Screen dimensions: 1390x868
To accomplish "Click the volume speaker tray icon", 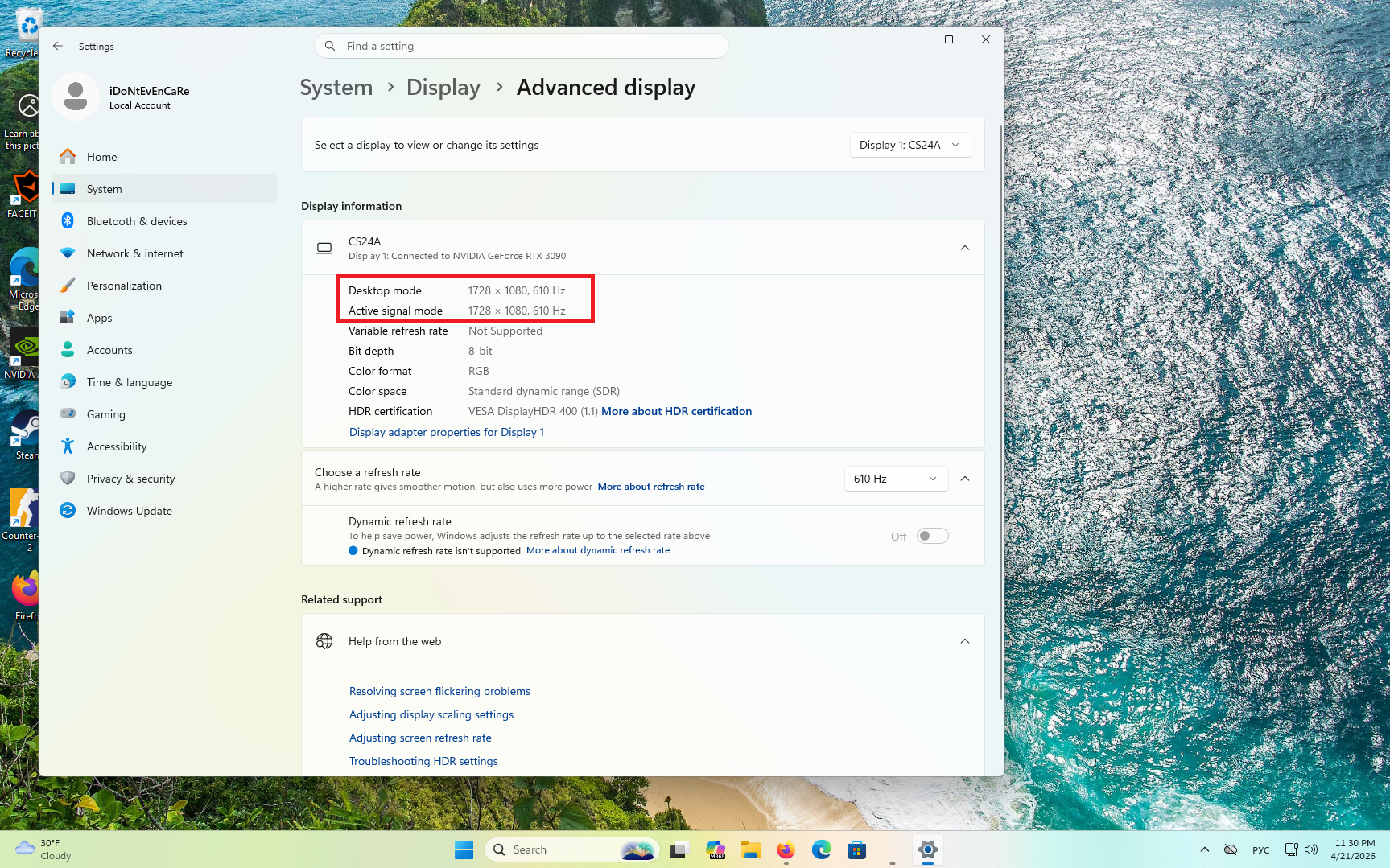I will 1311,849.
